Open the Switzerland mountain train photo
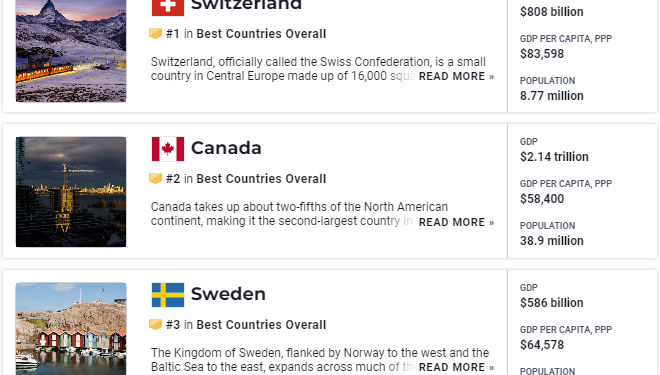 [71, 51]
